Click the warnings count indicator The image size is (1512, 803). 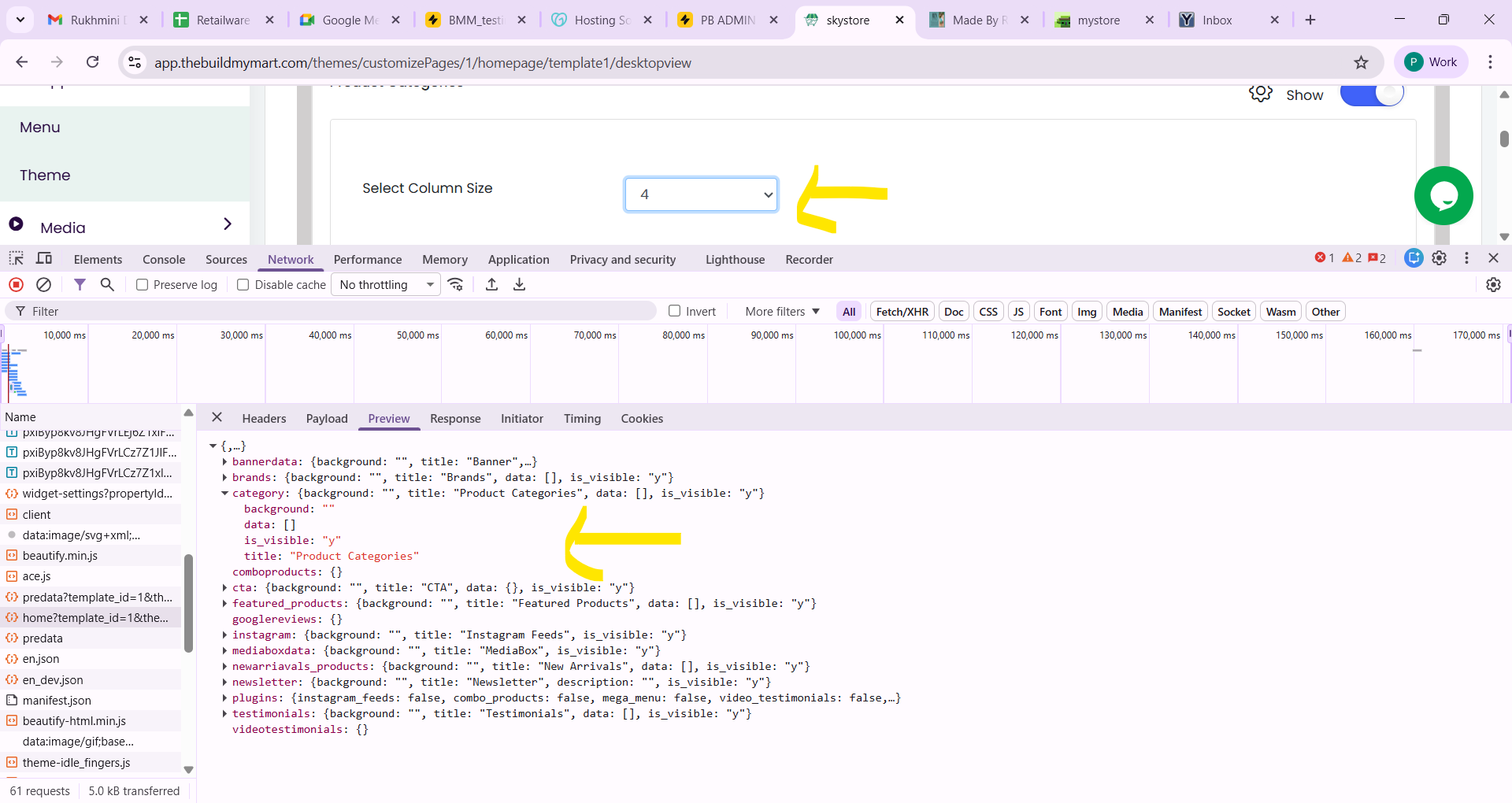point(1352,258)
